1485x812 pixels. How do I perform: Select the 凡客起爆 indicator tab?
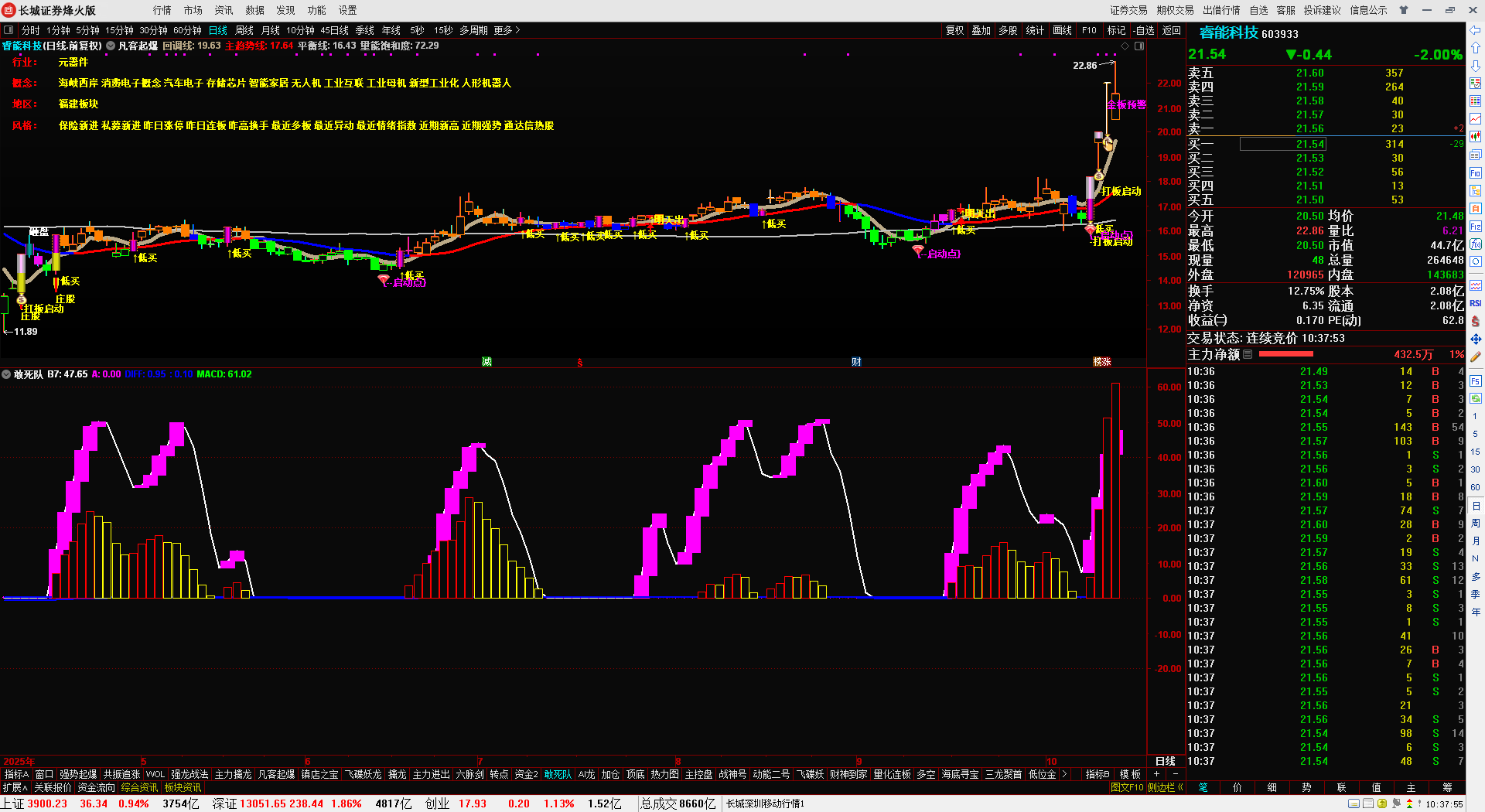point(276,774)
